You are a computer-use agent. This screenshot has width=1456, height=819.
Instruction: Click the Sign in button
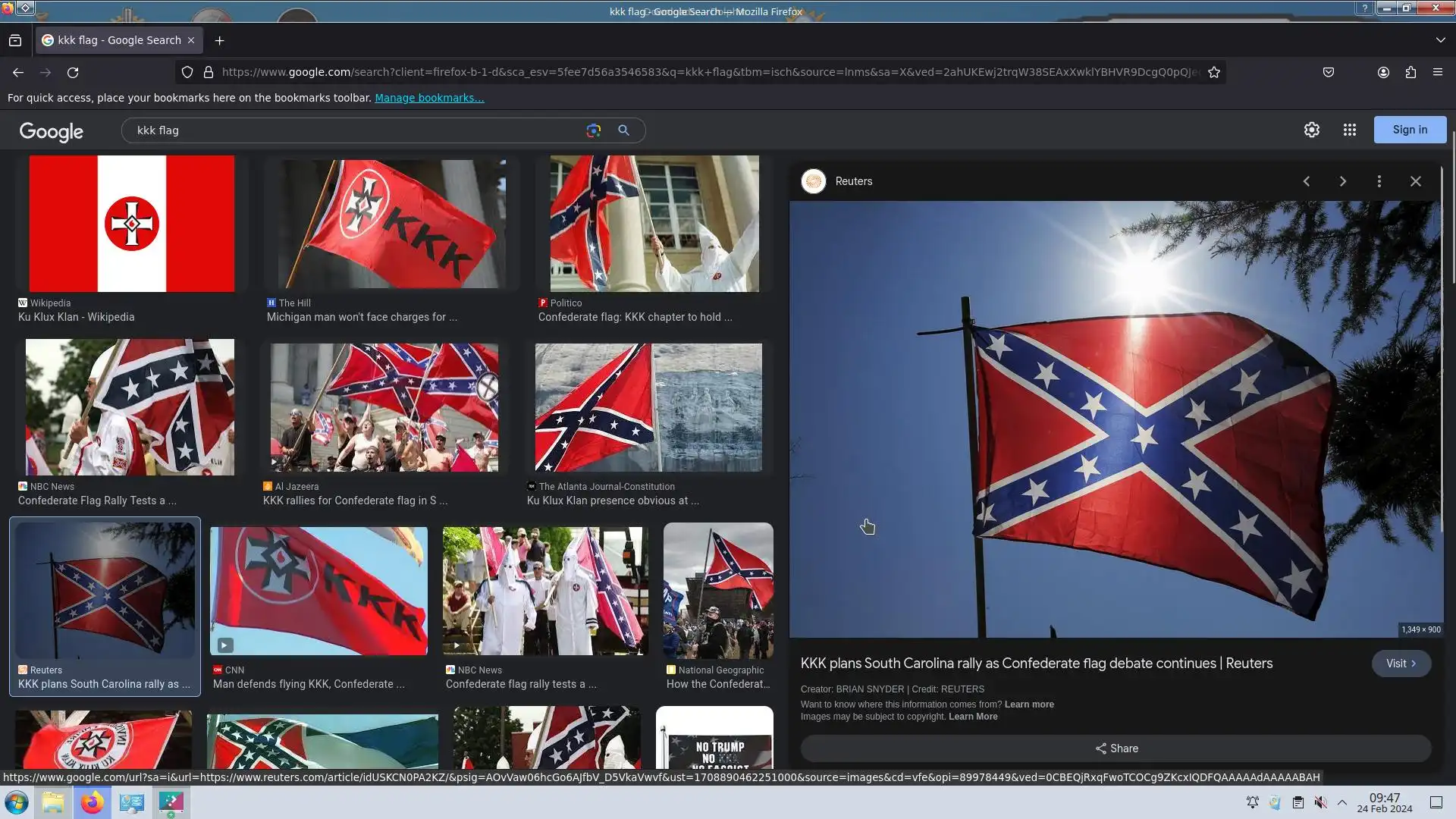click(1409, 130)
